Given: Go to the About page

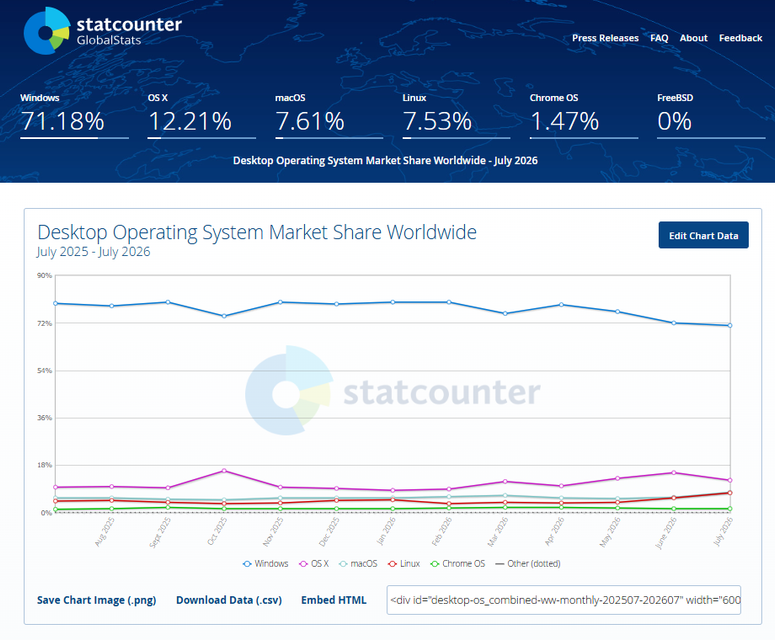Looking at the screenshot, I should pyautogui.click(x=693, y=38).
